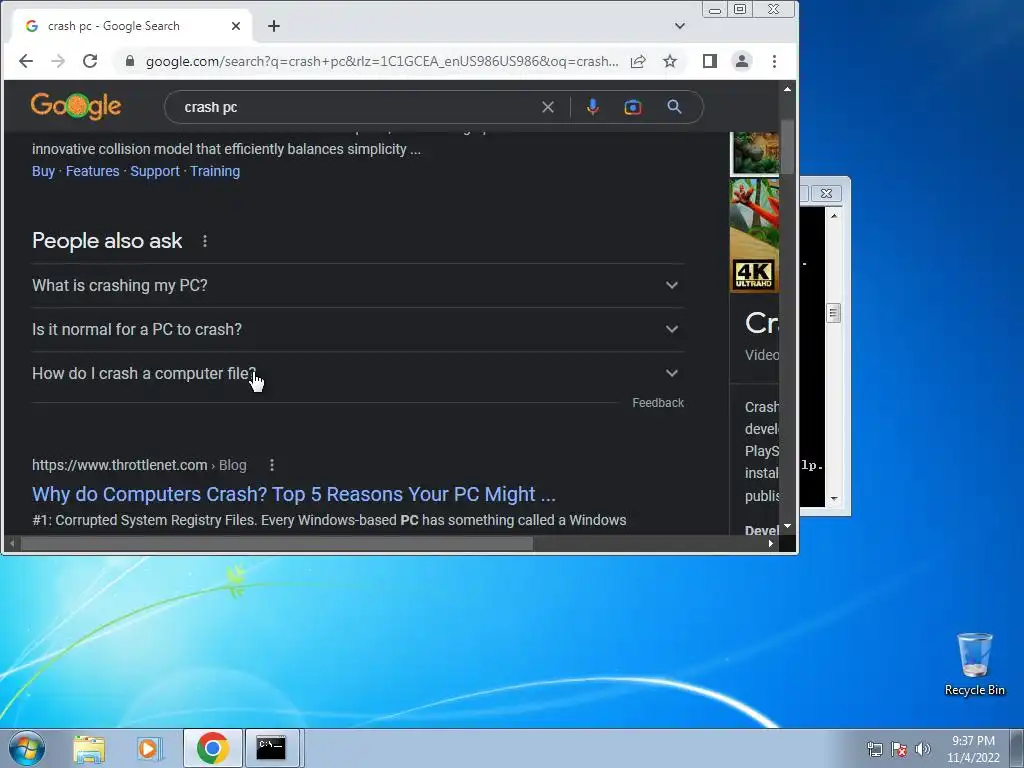The width and height of the screenshot is (1024, 768).
Task: Share this page via the share icon
Action: [x=638, y=61]
